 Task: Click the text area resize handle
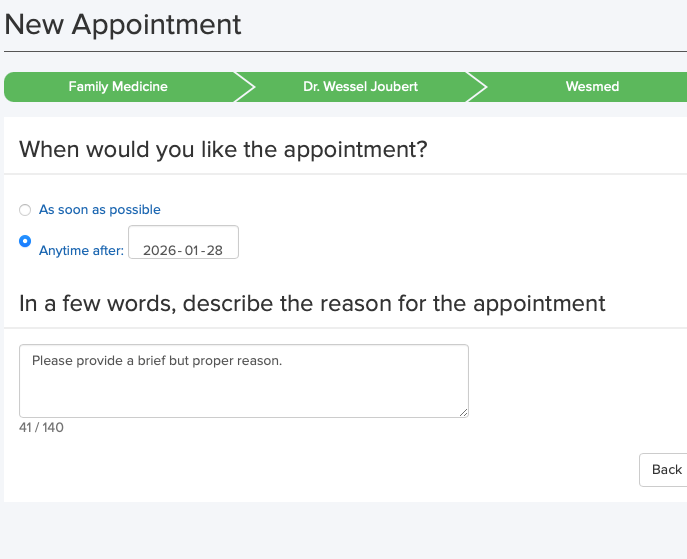(x=463, y=412)
